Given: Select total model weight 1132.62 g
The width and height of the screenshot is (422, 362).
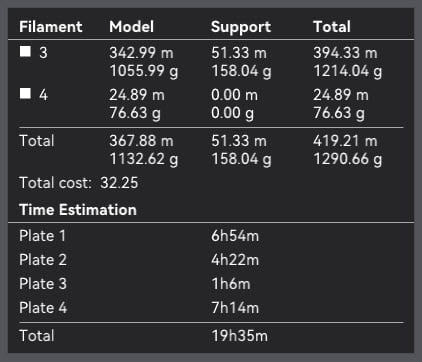Looking at the screenshot, I should pos(144,159).
